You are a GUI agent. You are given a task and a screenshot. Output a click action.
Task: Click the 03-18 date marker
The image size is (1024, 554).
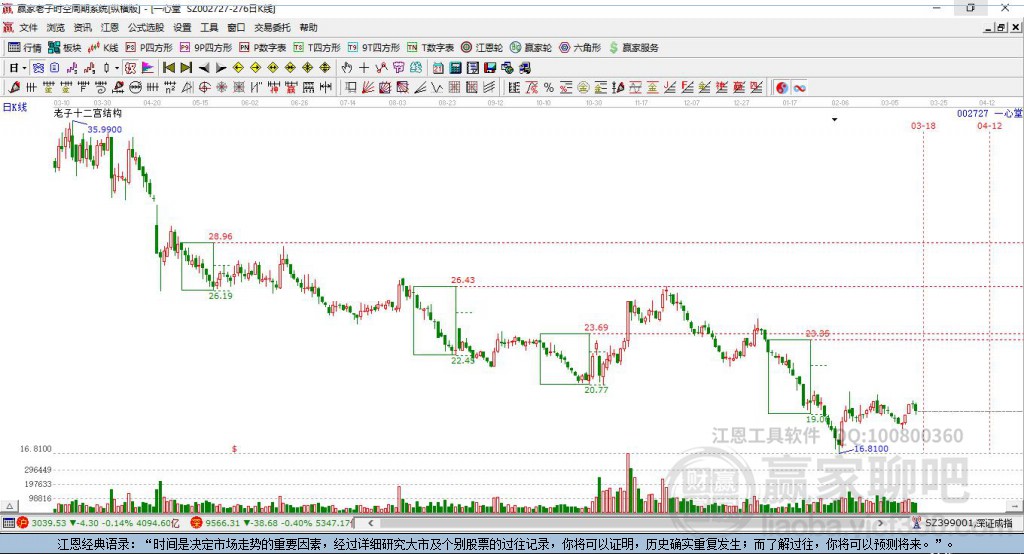tap(923, 125)
